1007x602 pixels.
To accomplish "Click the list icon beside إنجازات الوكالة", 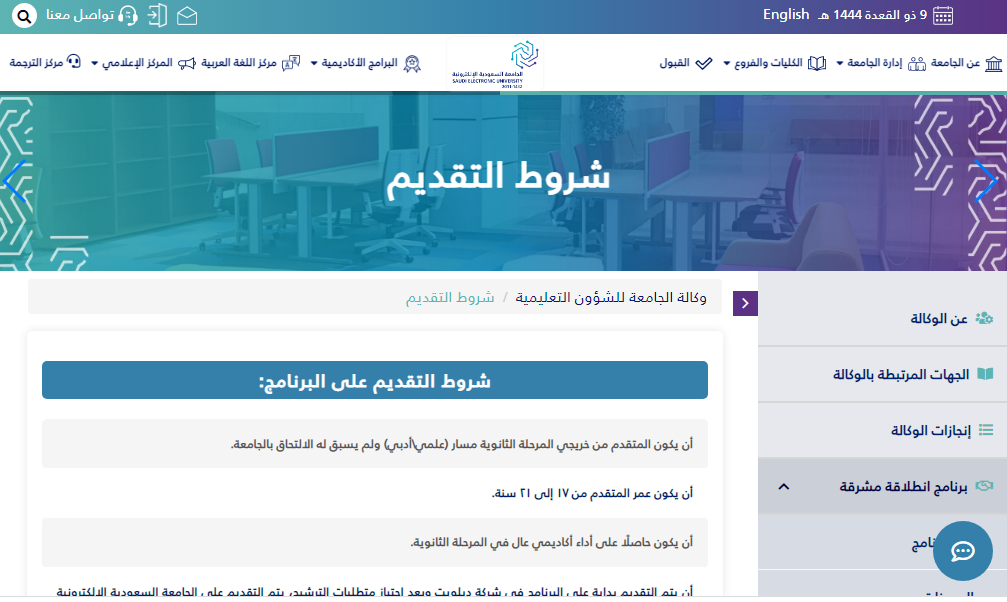I will click(985, 430).
